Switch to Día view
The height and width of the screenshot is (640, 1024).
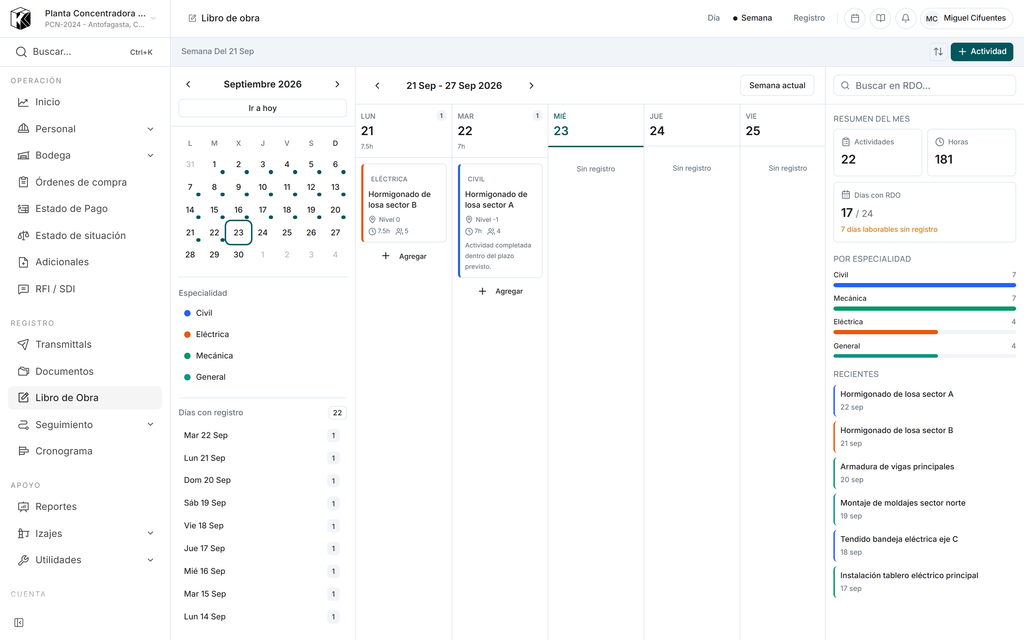[713, 18]
